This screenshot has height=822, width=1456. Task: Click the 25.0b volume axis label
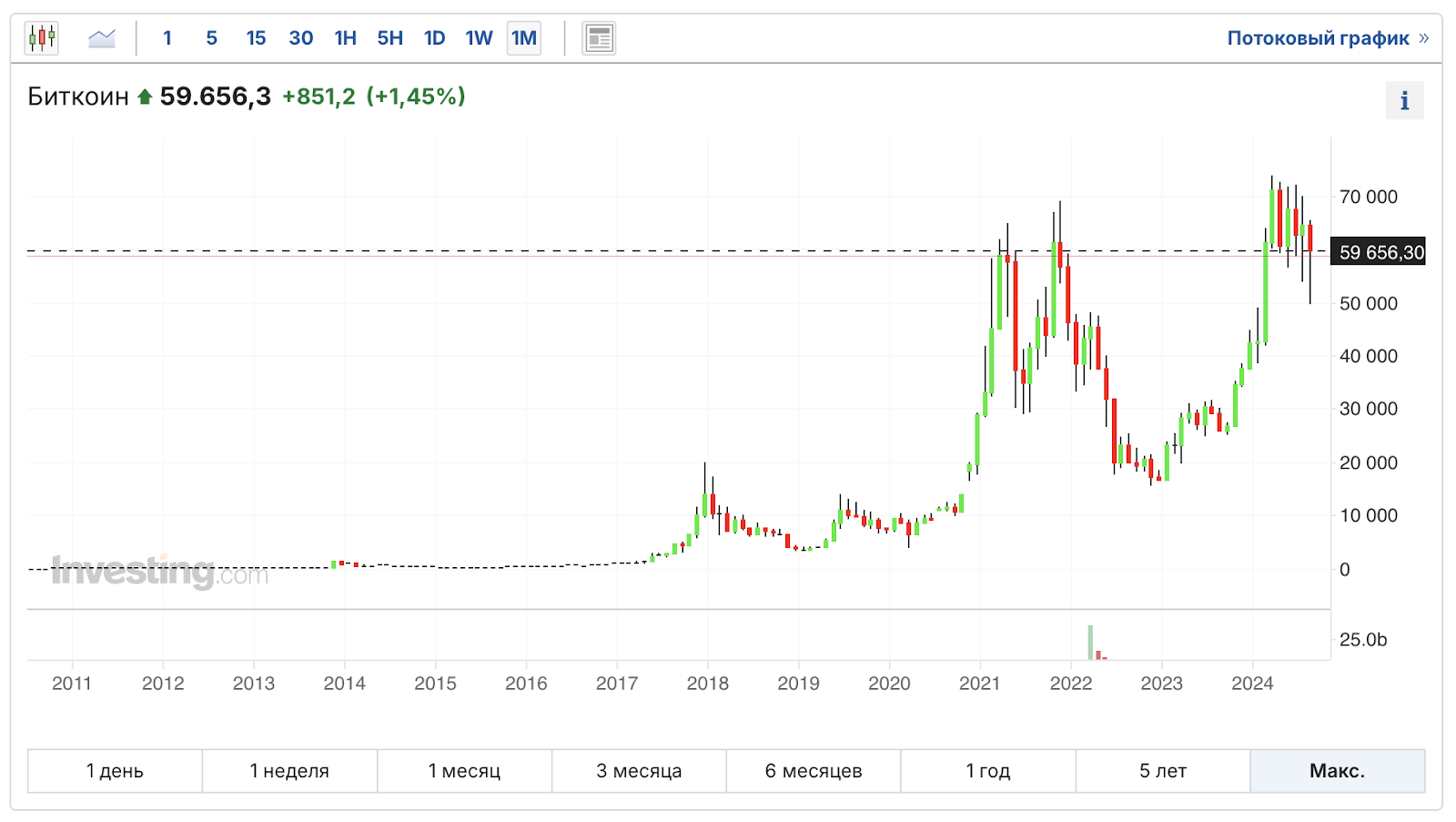coord(1363,639)
